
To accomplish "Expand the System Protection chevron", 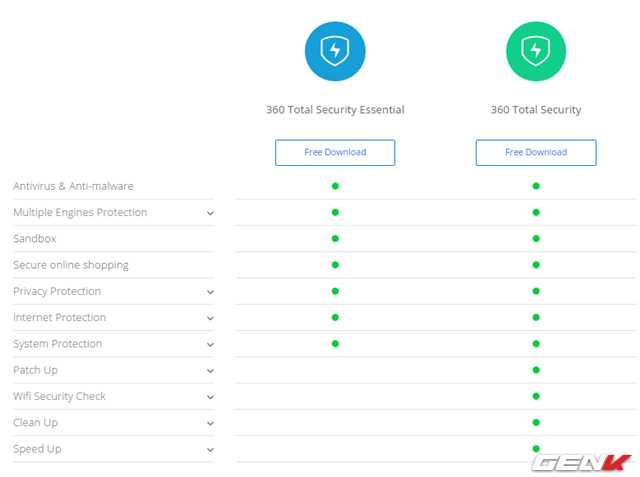I will click(x=210, y=345).
